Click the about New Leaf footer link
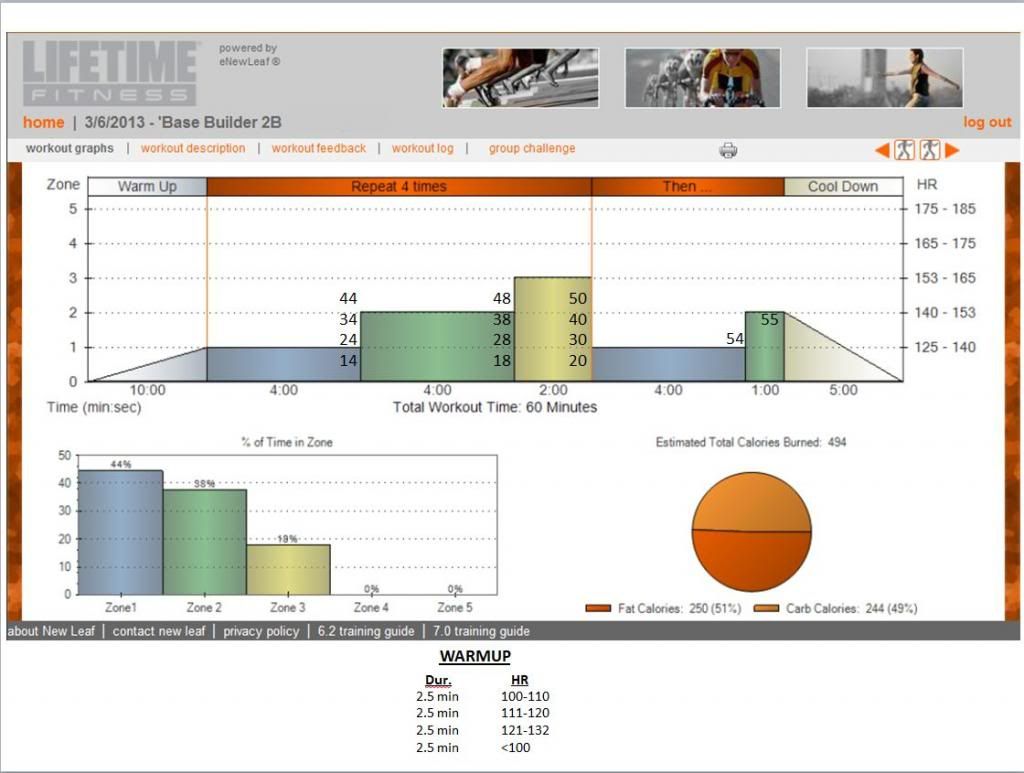 (x=51, y=631)
